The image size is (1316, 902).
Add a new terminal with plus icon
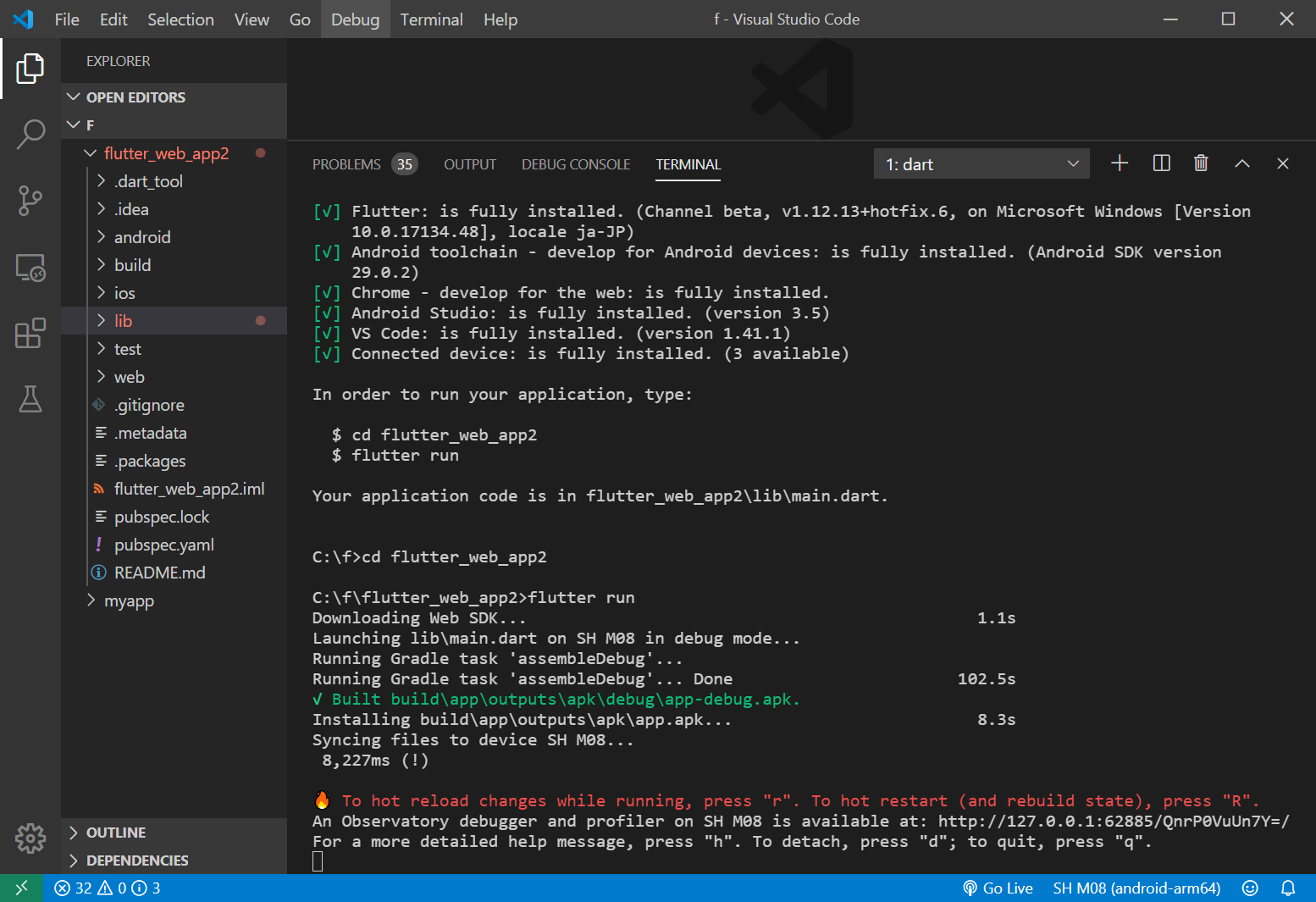1120,163
